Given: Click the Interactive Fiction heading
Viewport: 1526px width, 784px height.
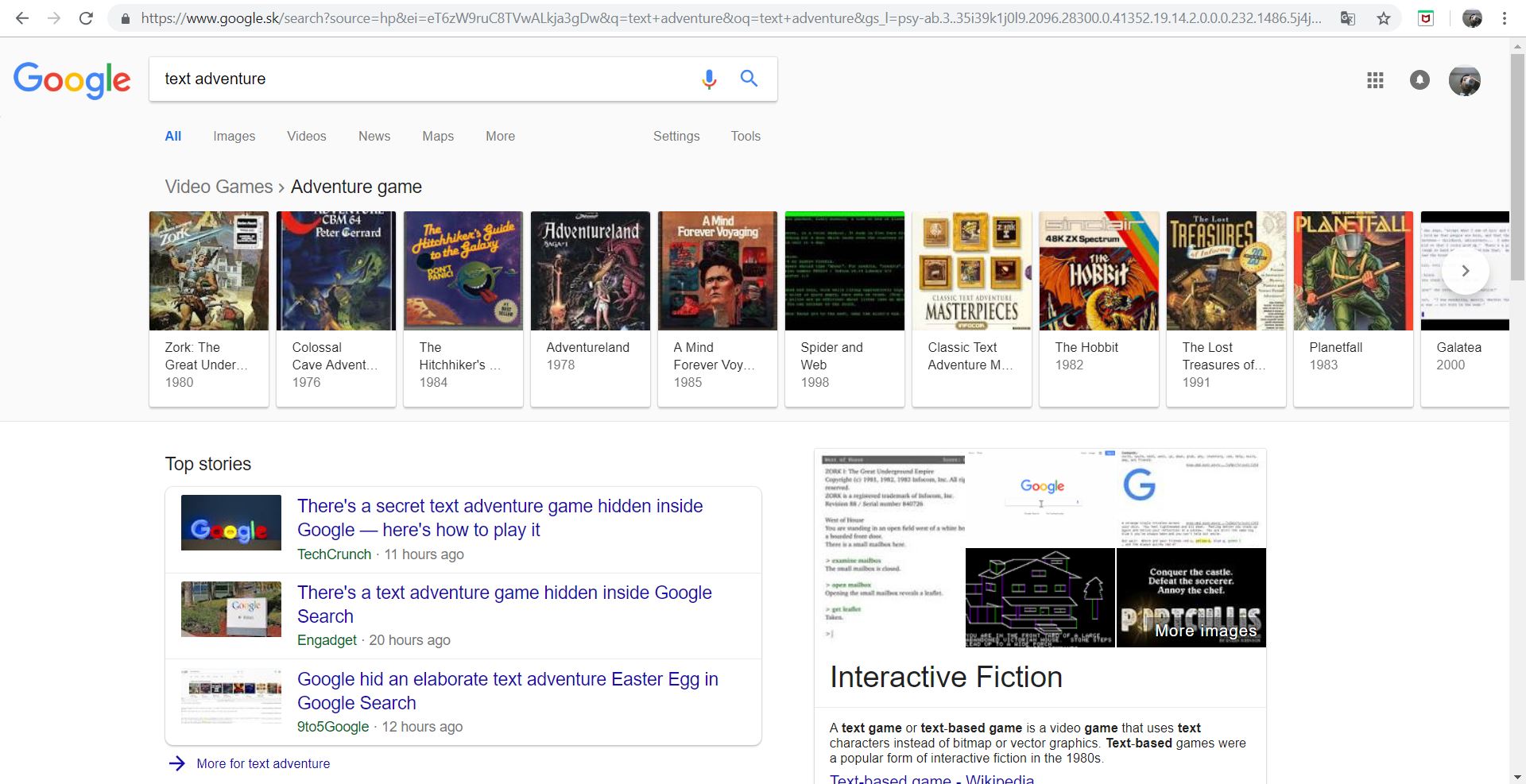Looking at the screenshot, I should 946,677.
